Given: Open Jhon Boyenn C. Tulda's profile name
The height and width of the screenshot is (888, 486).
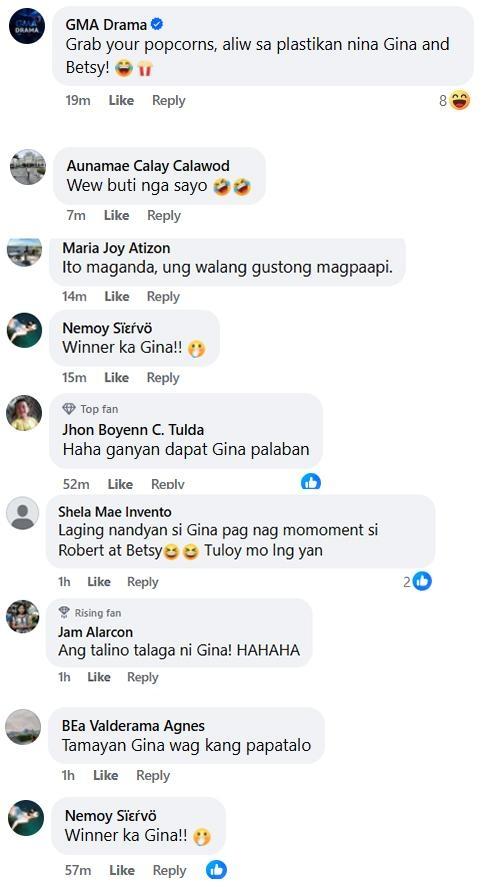Looking at the screenshot, I should coord(133,429).
